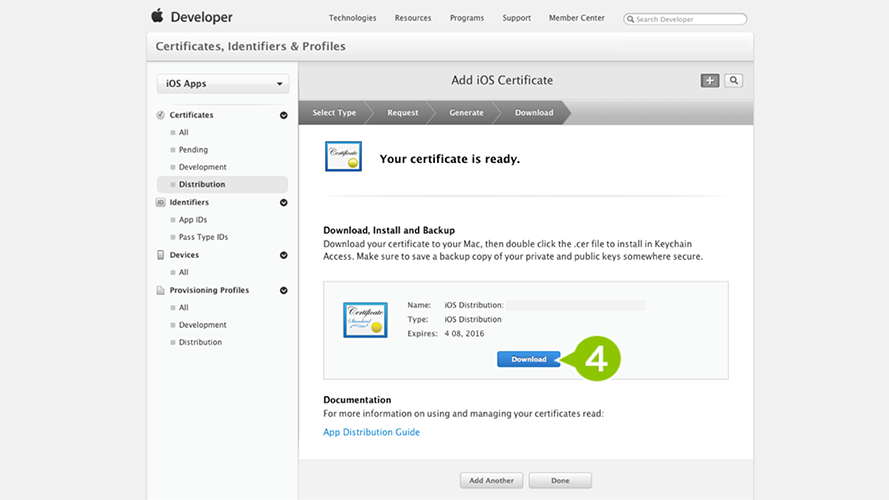Select the Select Type step
Screen dimensions: 889x500
(334, 112)
